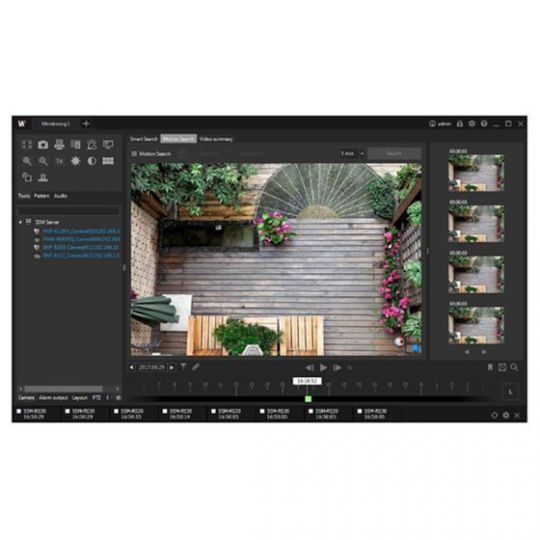
Task: Click the bookmark icon above the timeline
Action: (x=490, y=367)
